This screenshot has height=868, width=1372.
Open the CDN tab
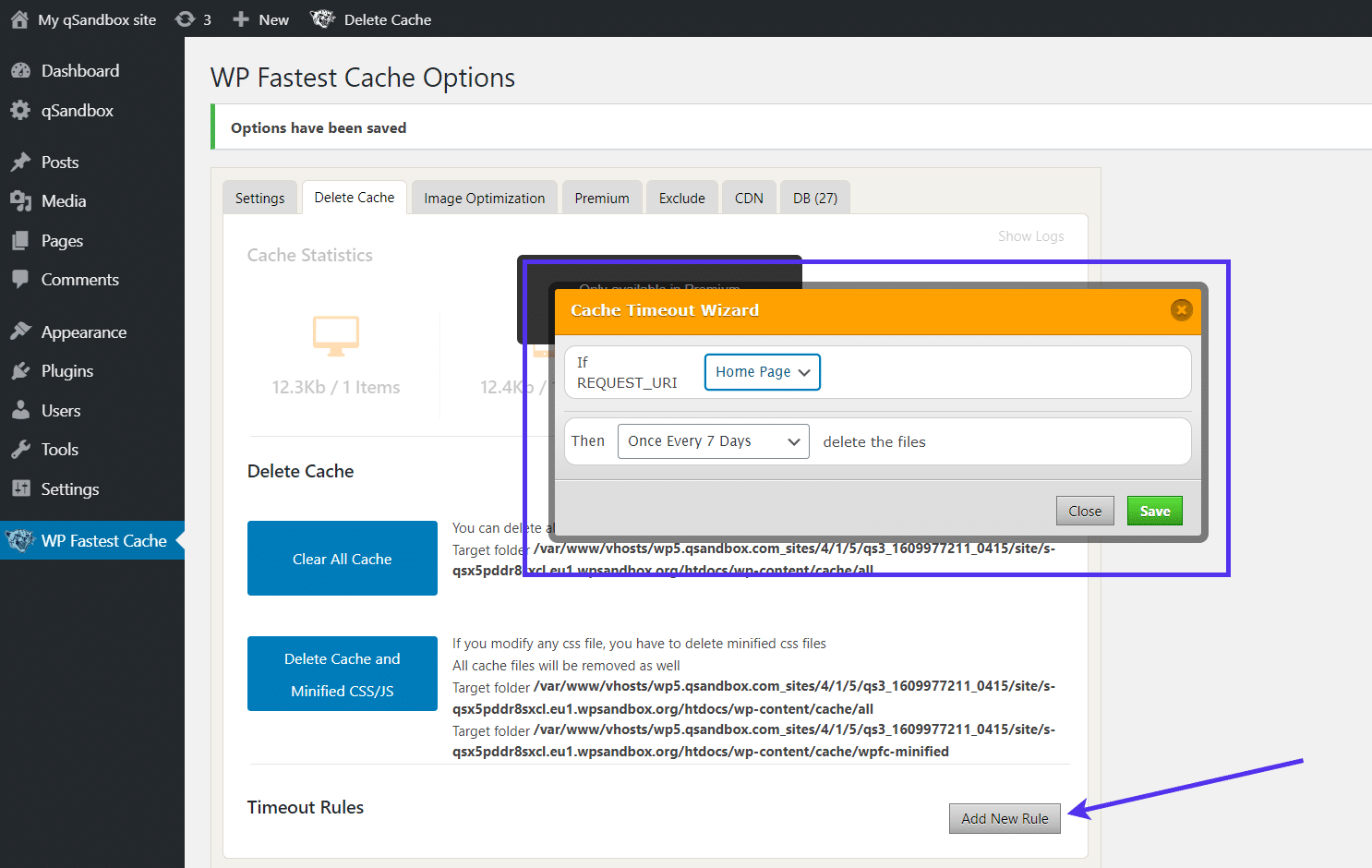click(x=748, y=197)
